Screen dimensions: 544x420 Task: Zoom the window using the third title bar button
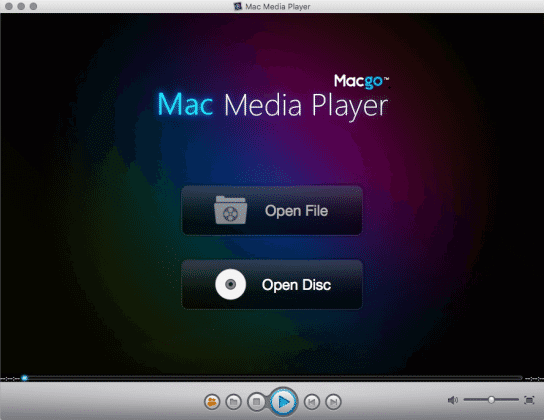pyautogui.click(x=33, y=6)
